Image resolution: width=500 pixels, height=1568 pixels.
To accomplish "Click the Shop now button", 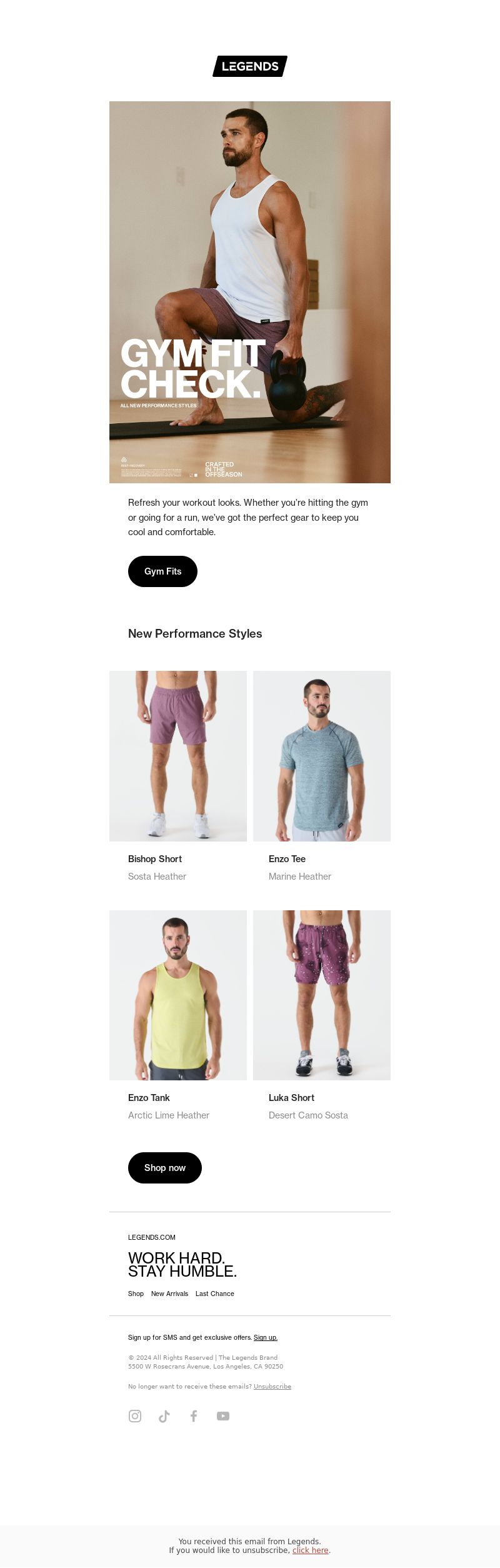I will [165, 1168].
